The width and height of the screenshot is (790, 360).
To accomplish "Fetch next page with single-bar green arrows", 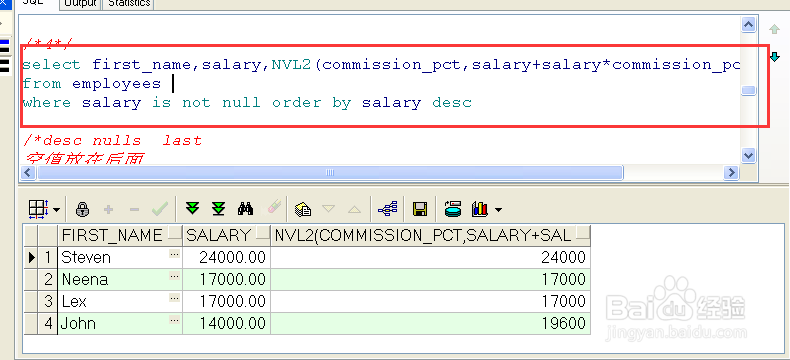I will pyautogui.click(x=192, y=208).
